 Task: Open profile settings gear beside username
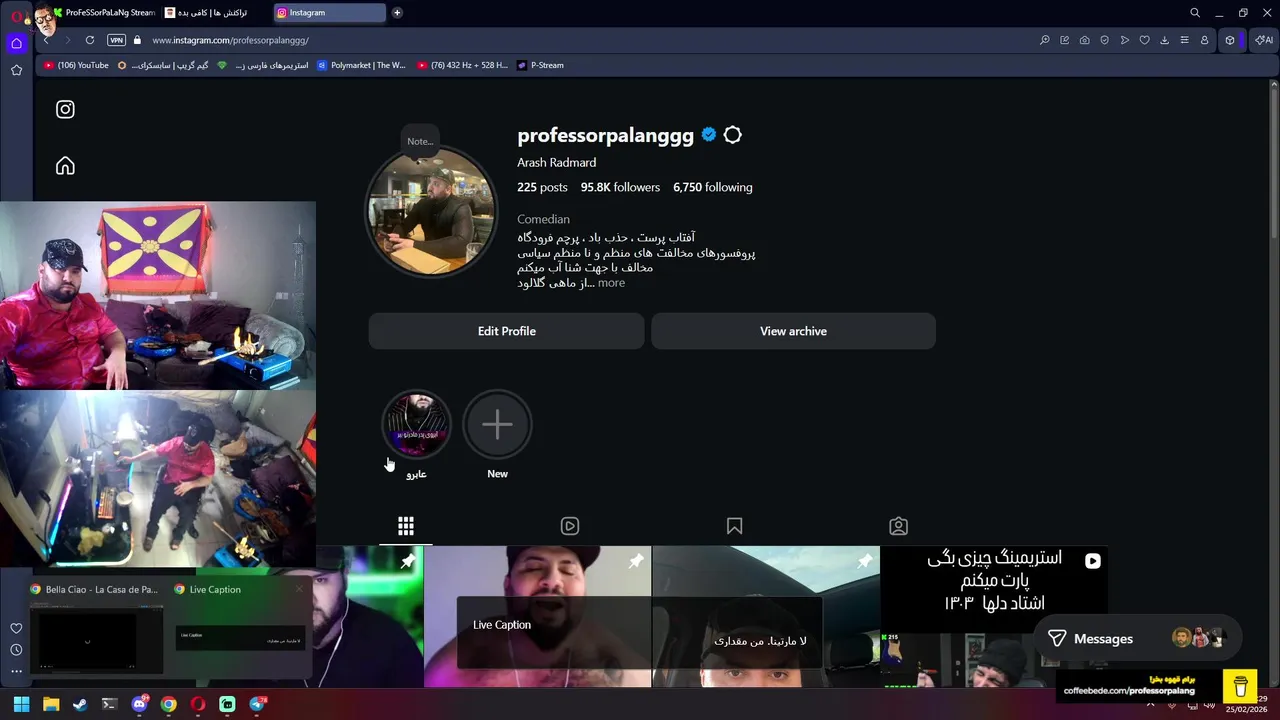click(732, 135)
